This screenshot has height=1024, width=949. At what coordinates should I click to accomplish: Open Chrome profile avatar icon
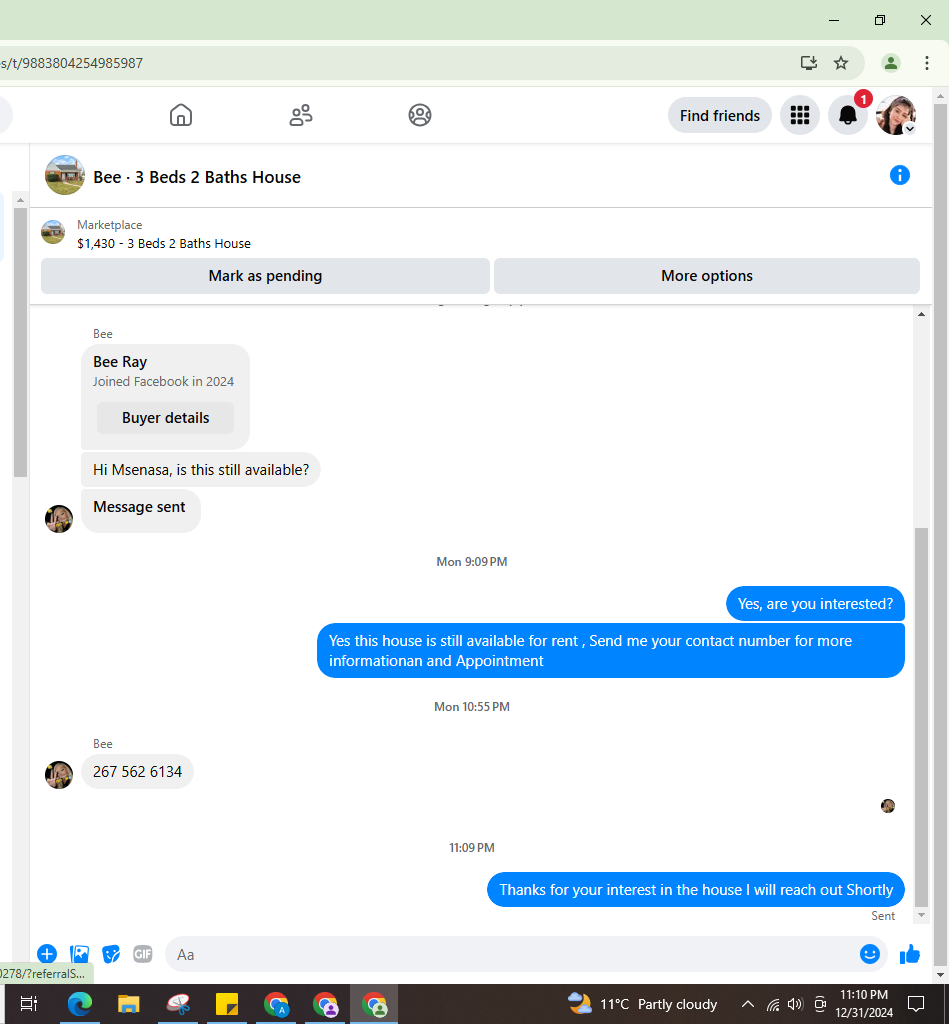[x=890, y=63]
